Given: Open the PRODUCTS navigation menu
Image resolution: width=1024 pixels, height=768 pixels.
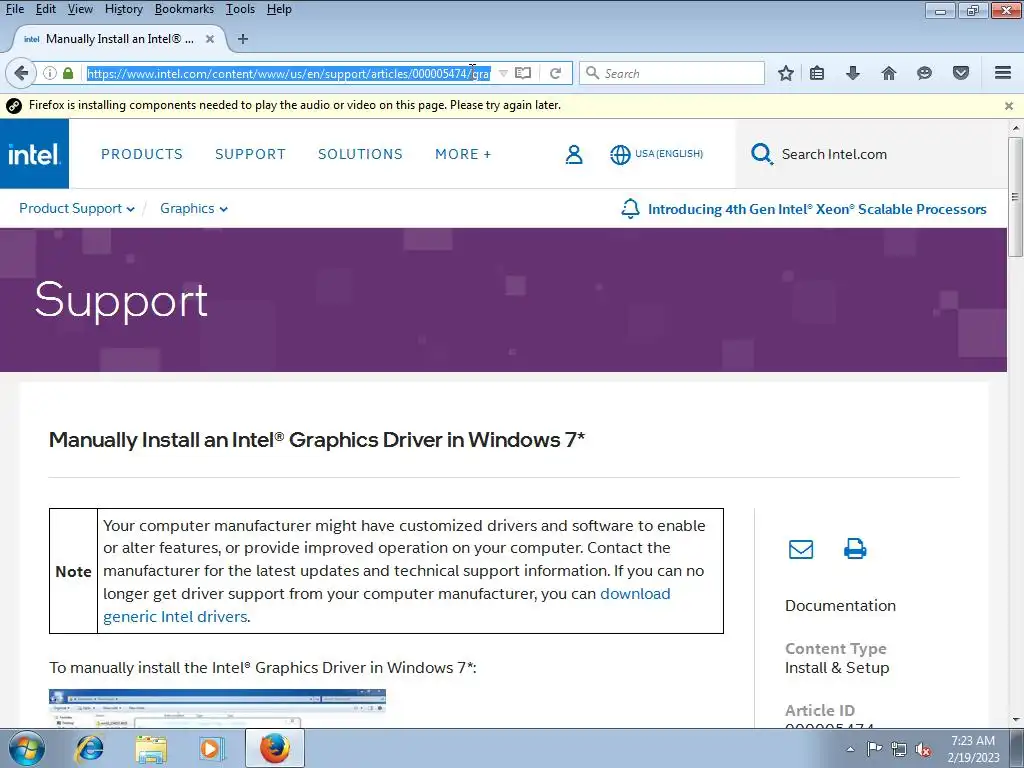Looking at the screenshot, I should click(x=142, y=154).
